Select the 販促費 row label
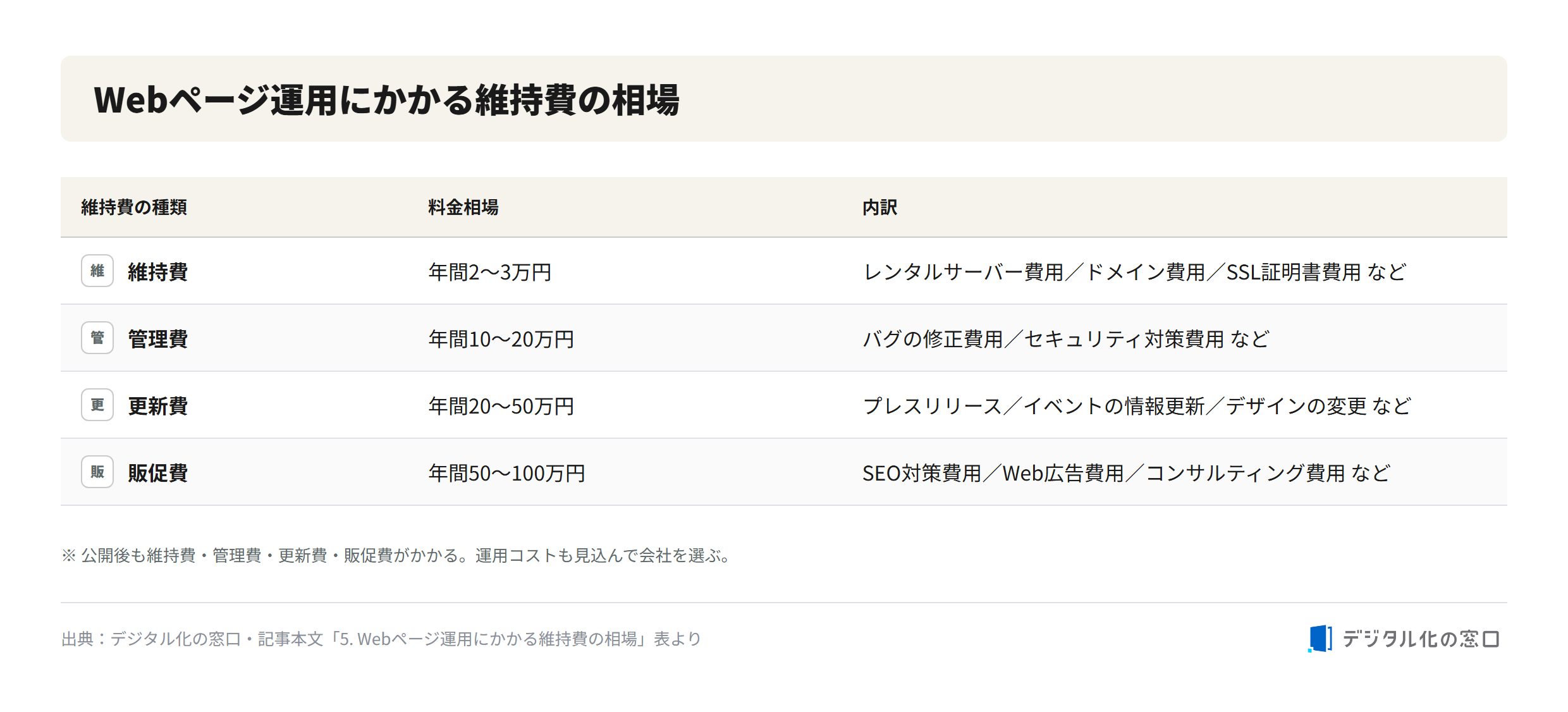 click(158, 473)
